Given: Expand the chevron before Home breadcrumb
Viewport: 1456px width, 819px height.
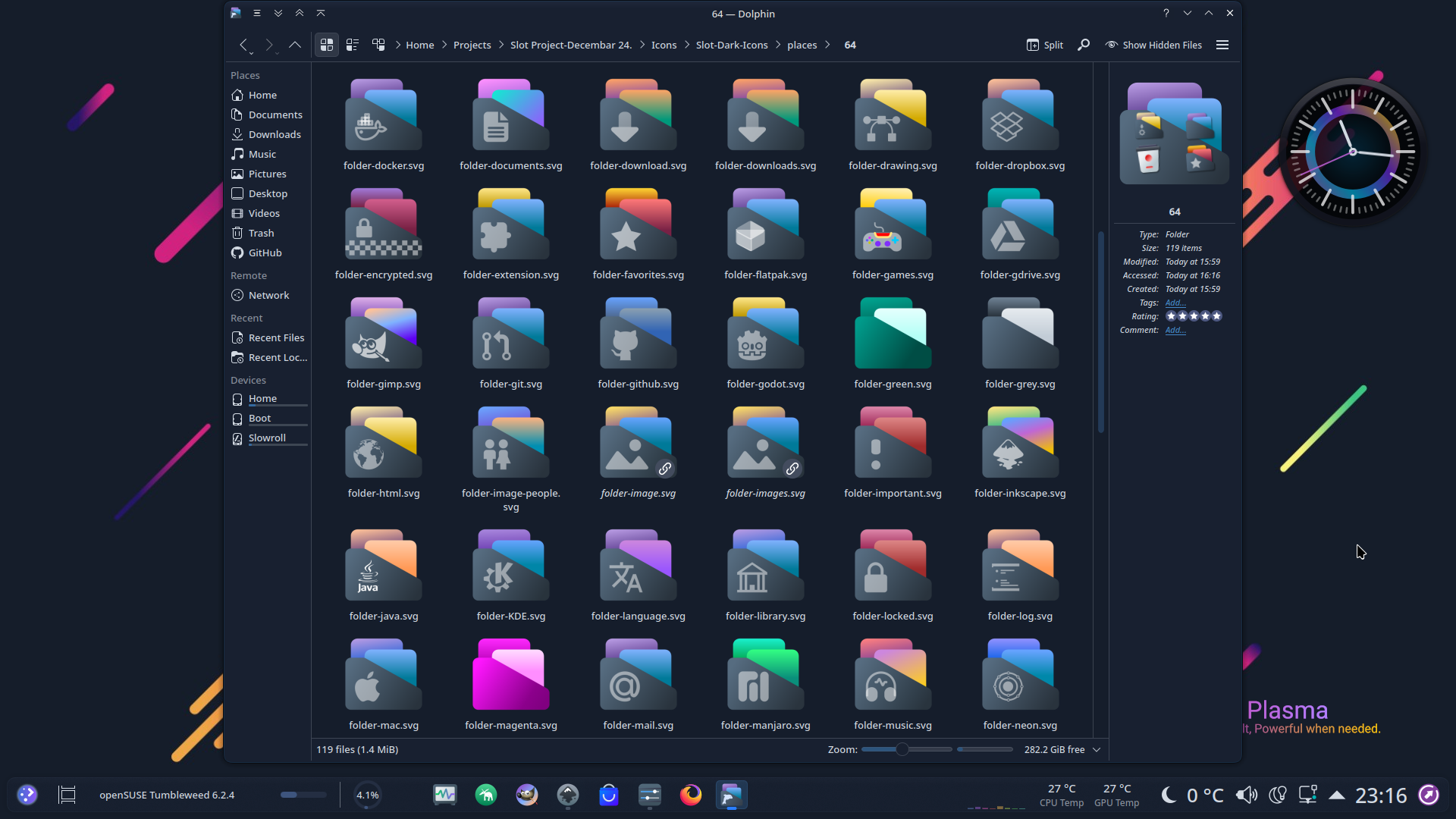Looking at the screenshot, I should coord(397,45).
